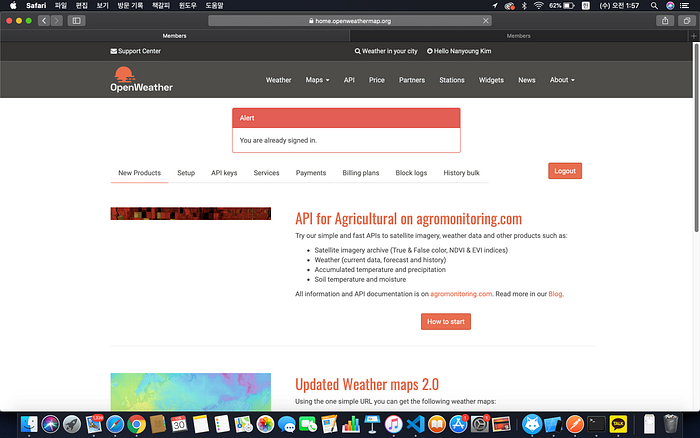This screenshot has width=700, height=438.
Task: Click the home.openweathermap.org address bar
Action: click(x=350, y=21)
